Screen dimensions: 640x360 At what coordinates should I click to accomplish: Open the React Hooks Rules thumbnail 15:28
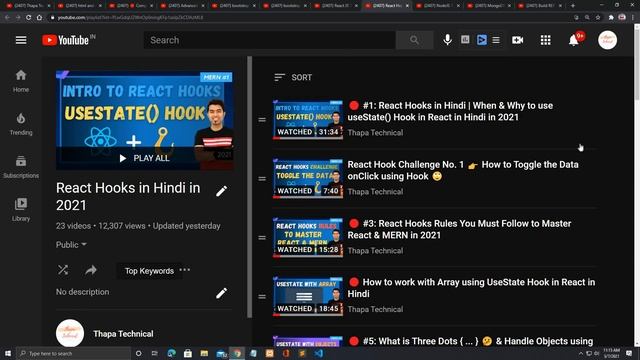[308, 238]
